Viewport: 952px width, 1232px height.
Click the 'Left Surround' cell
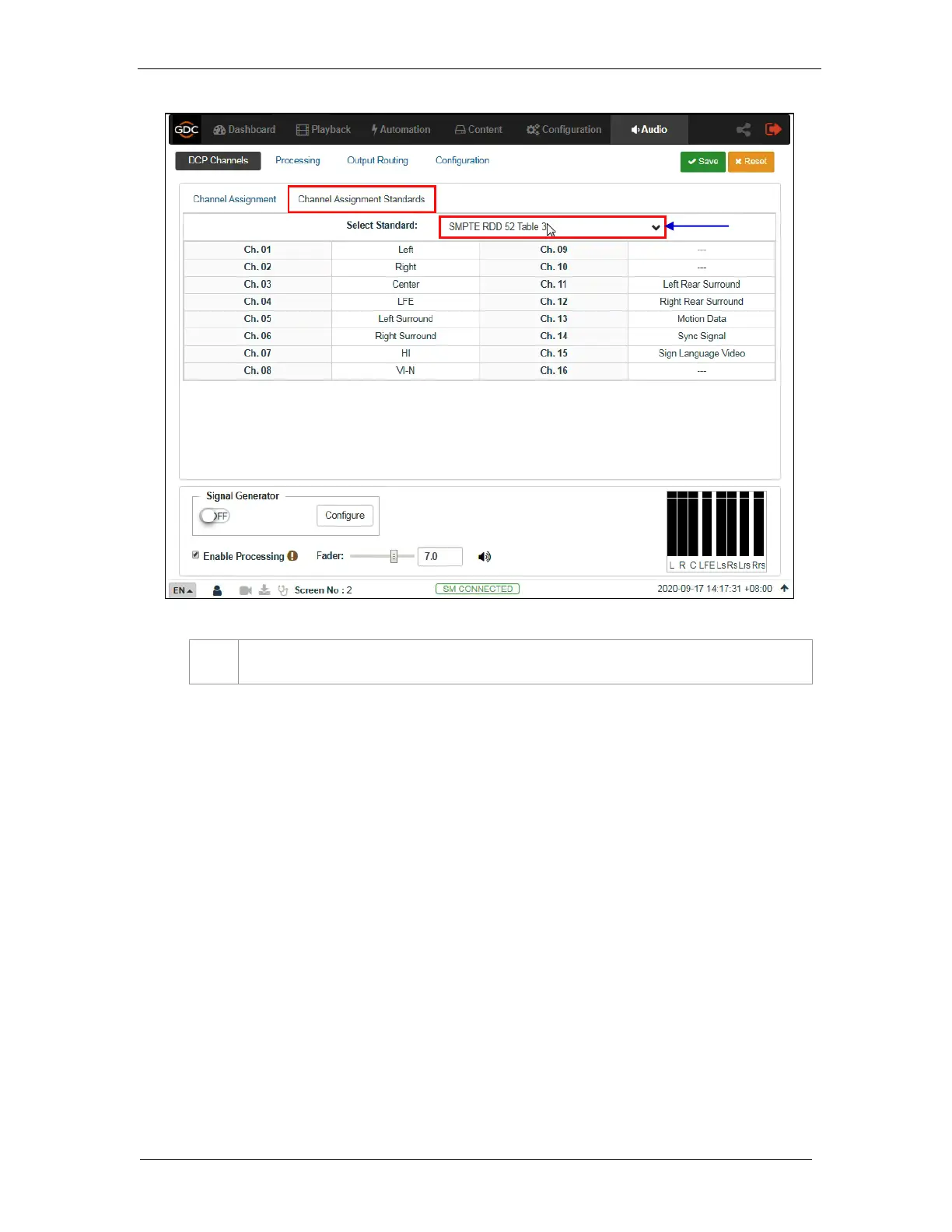click(x=405, y=319)
